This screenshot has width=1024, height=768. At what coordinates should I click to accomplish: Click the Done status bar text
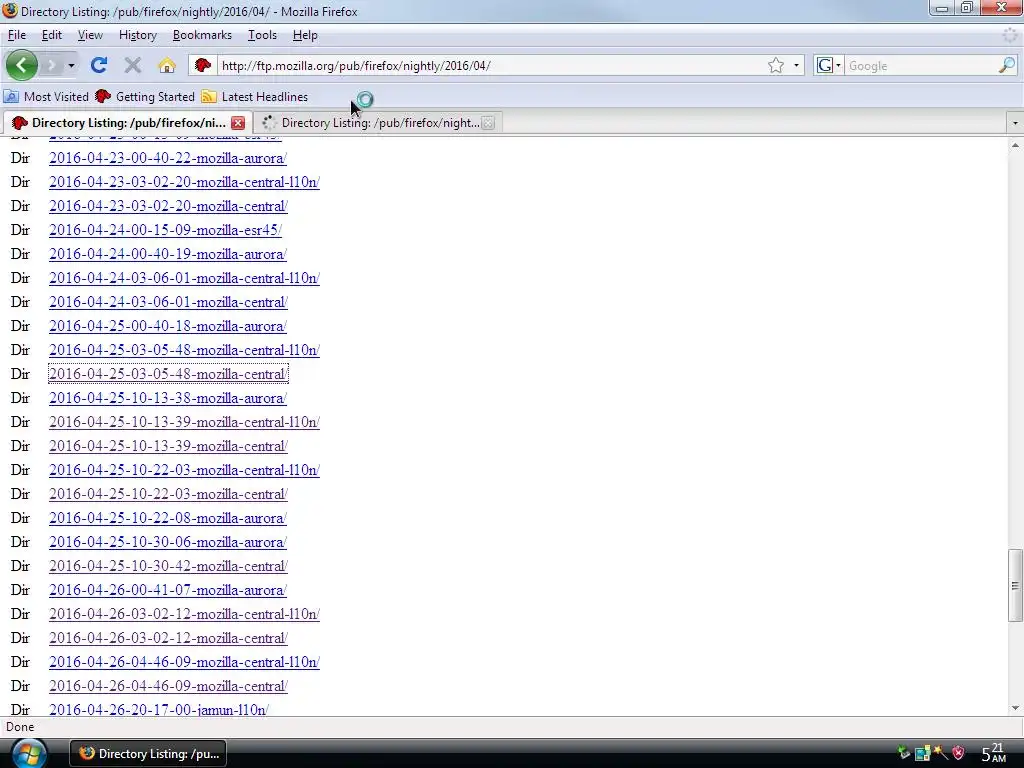tap(20, 727)
